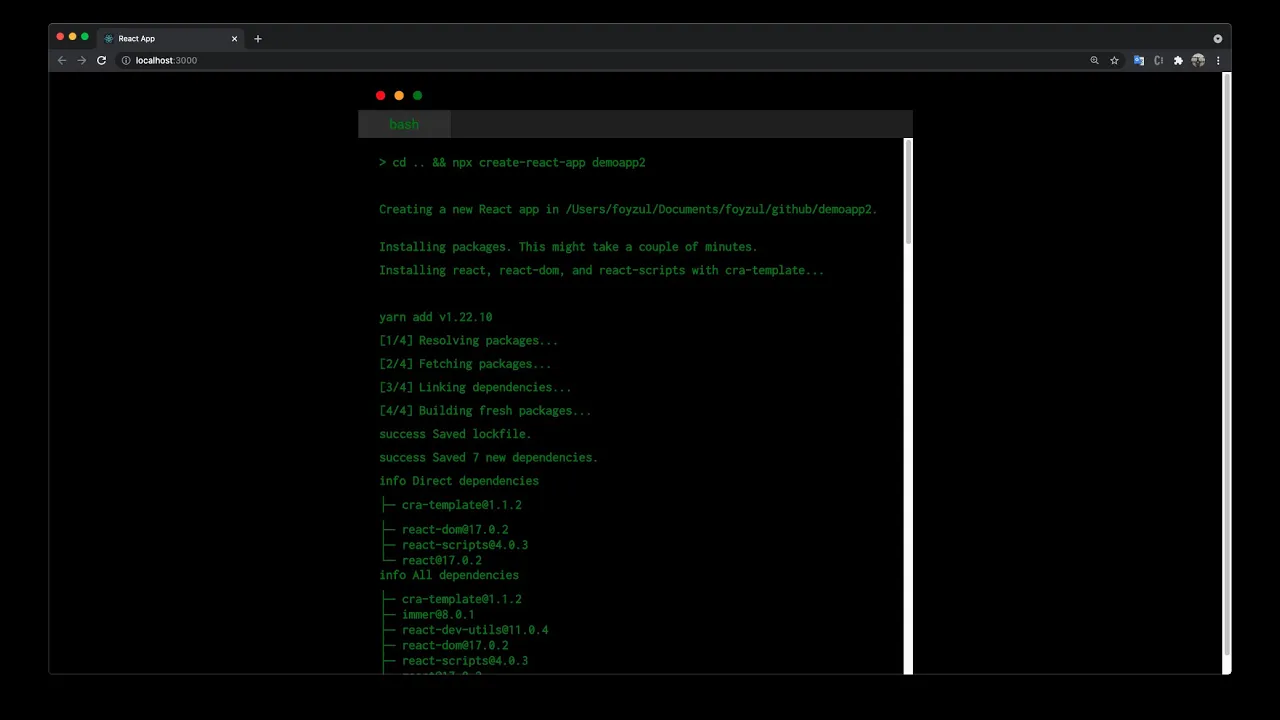Reload the localhost page
The width and height of the screenshot is (1280, 720).
101,60
